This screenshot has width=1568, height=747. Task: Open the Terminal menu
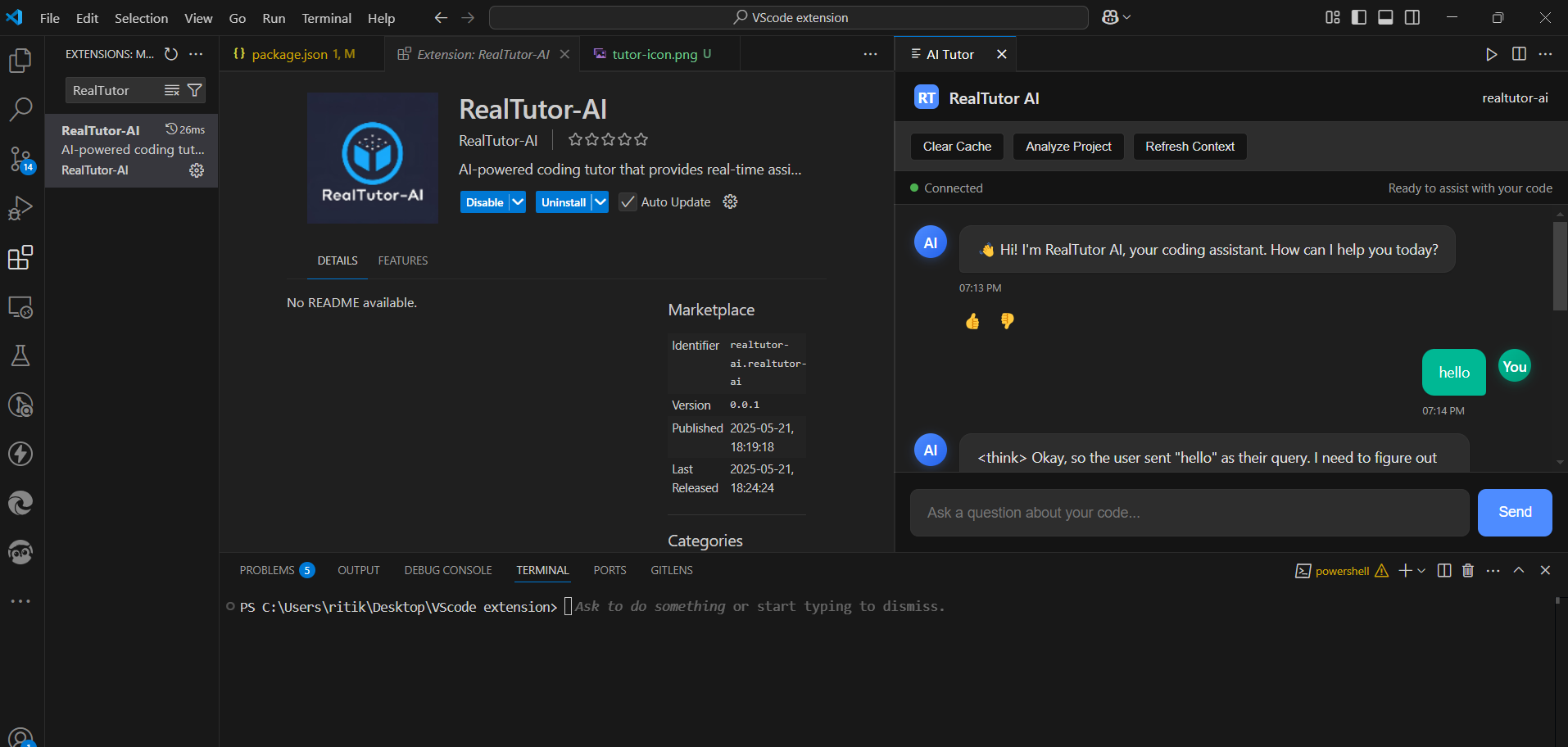tap(326, 17)
